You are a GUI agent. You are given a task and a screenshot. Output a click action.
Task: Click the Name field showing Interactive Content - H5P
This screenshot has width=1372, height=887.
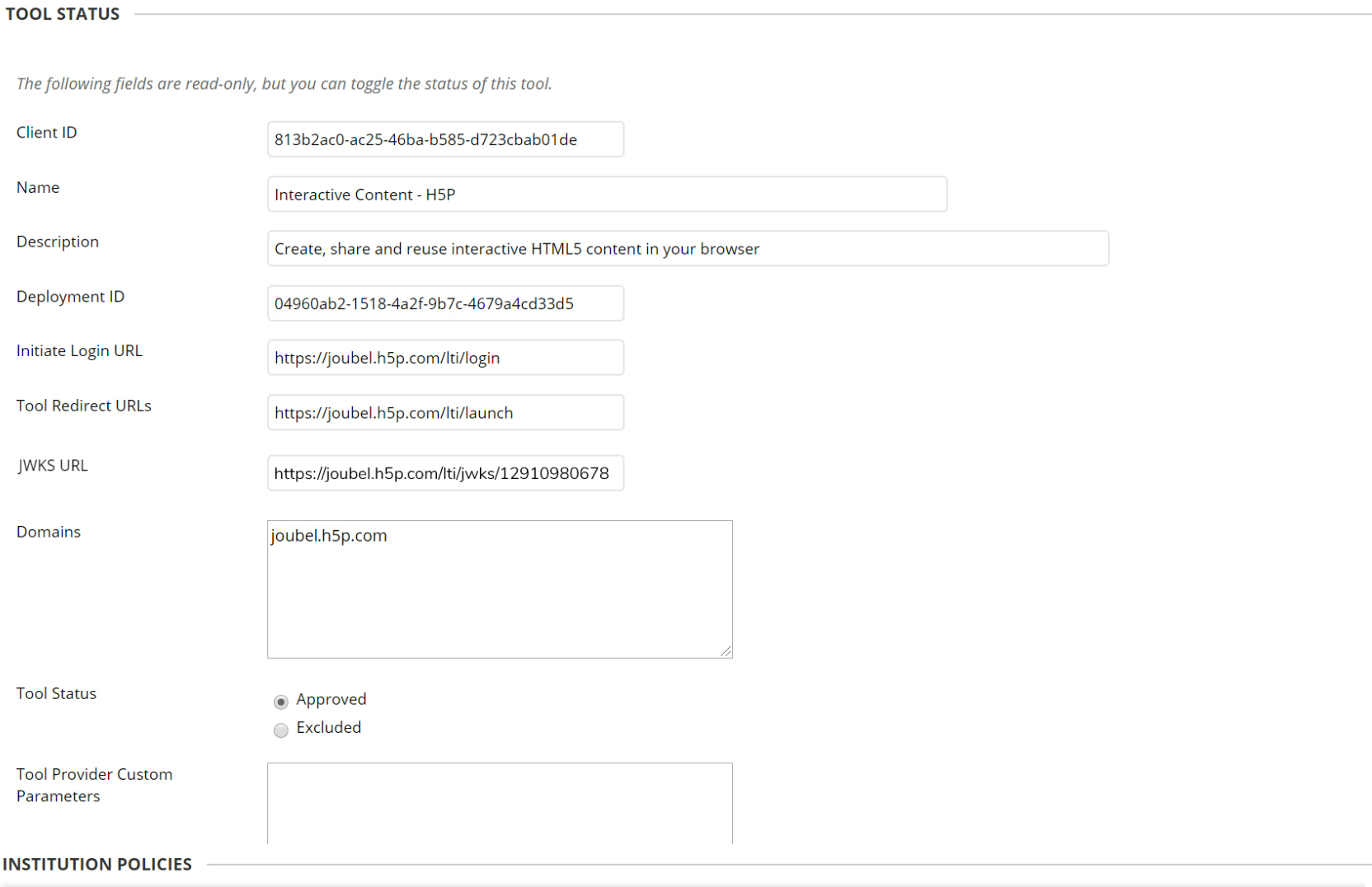click(x=606, y=194)
